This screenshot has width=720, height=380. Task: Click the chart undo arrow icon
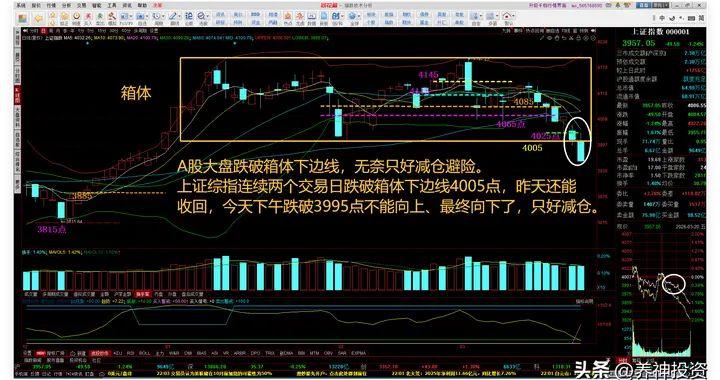(564, 38)
